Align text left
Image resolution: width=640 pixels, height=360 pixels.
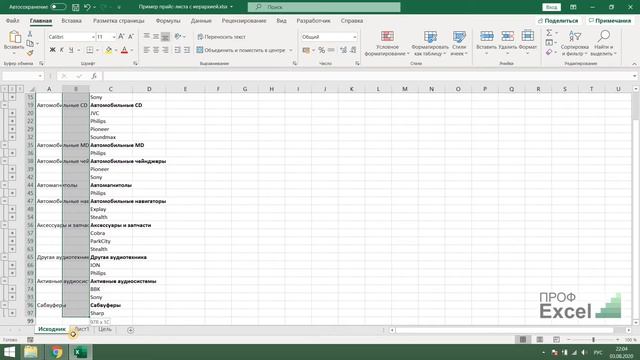coord(147,50)
